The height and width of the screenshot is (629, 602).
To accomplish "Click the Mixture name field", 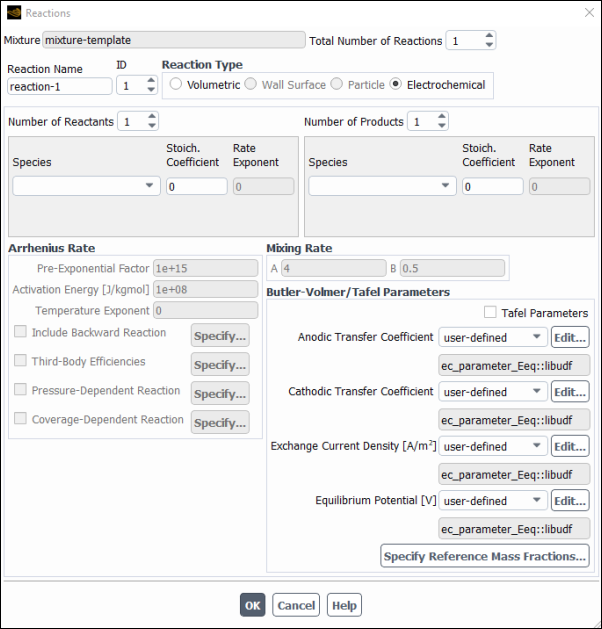I will coord(174,40).
